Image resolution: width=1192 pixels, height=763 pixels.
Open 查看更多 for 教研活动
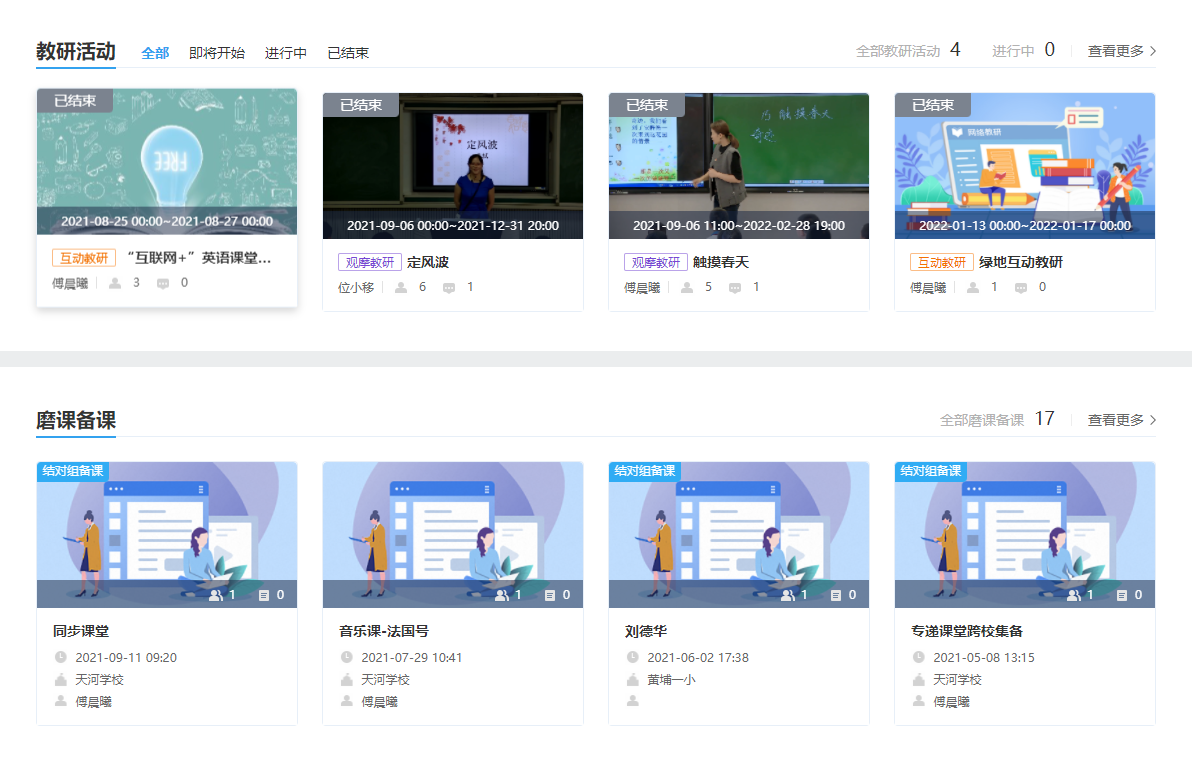click(1115, 51)
